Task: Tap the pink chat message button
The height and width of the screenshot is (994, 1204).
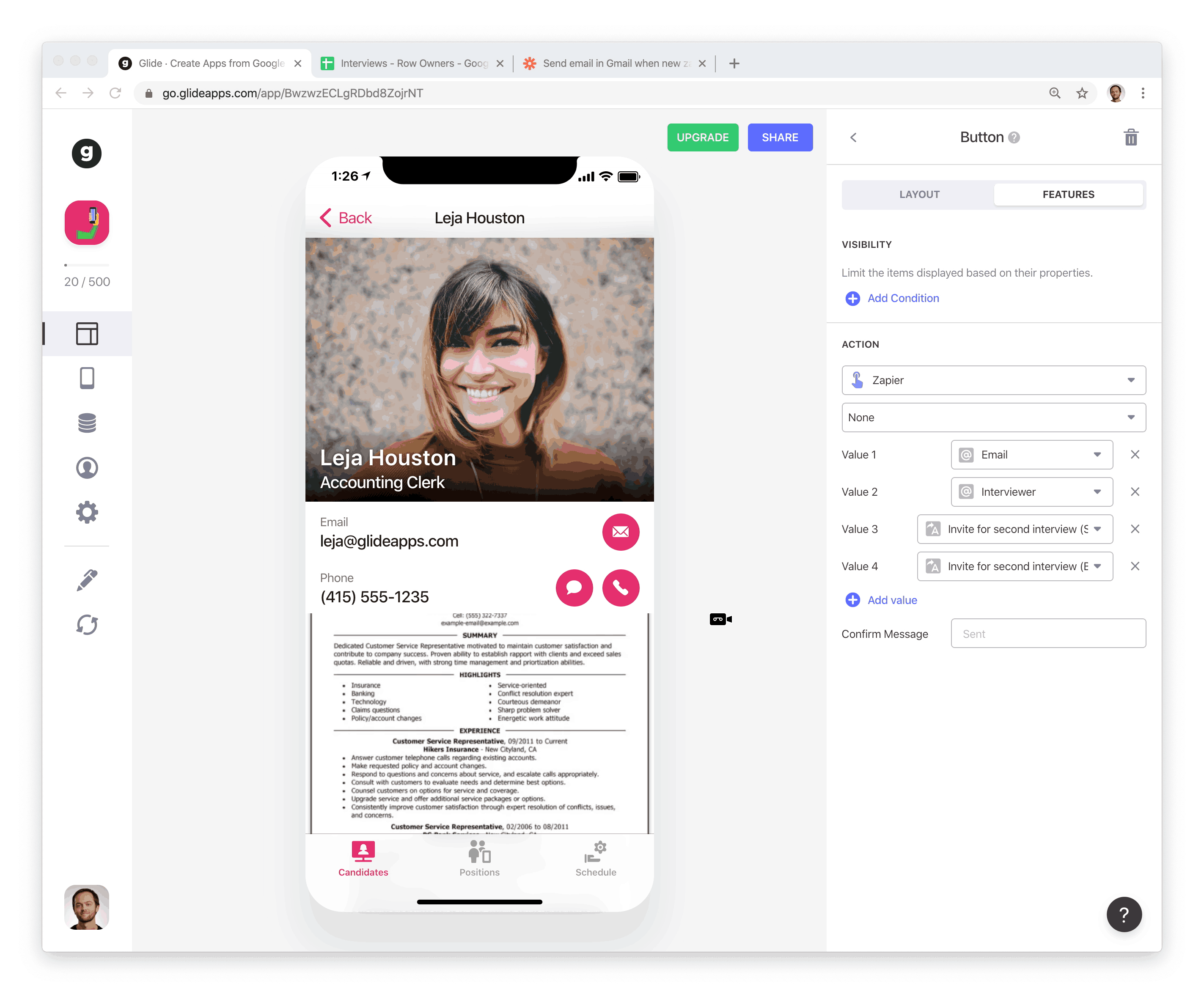Action: 574,588
